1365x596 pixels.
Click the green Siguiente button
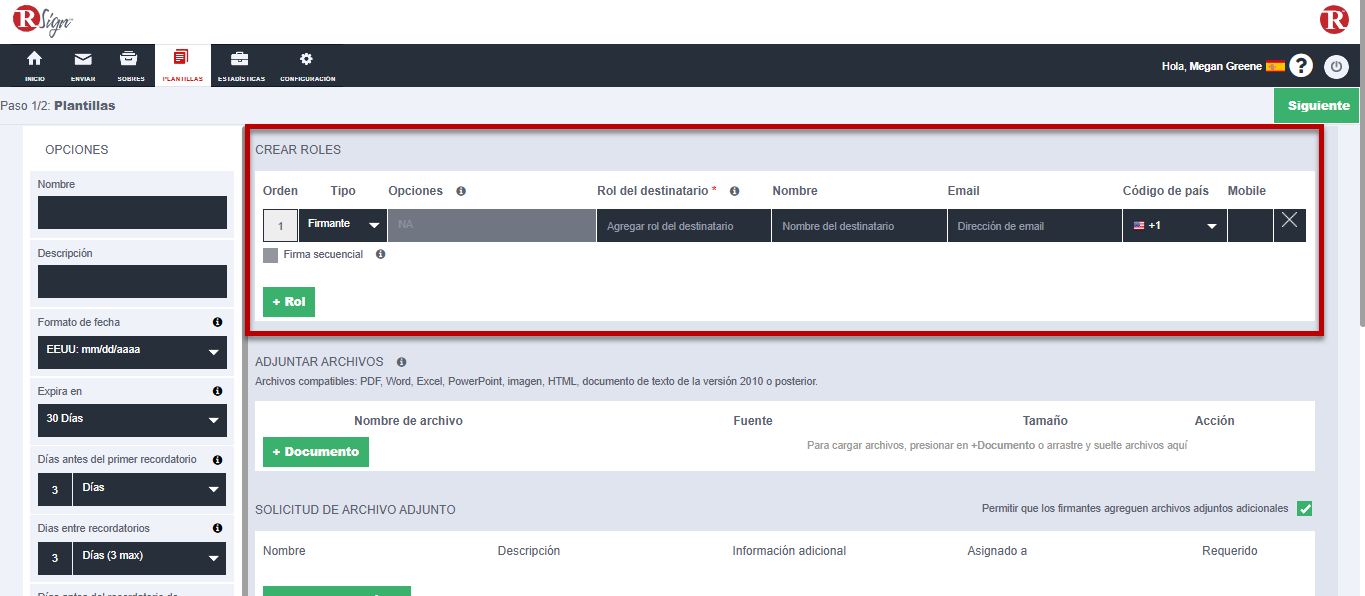click(x=1318, y=106)
